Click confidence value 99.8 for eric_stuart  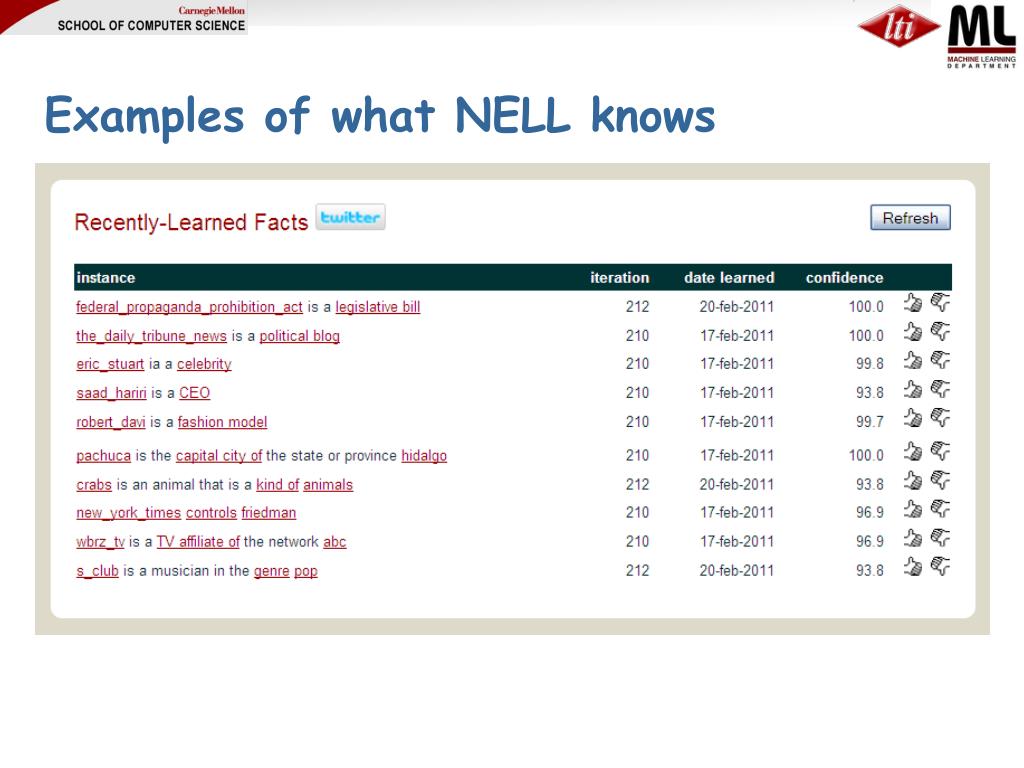pos(870,364)
